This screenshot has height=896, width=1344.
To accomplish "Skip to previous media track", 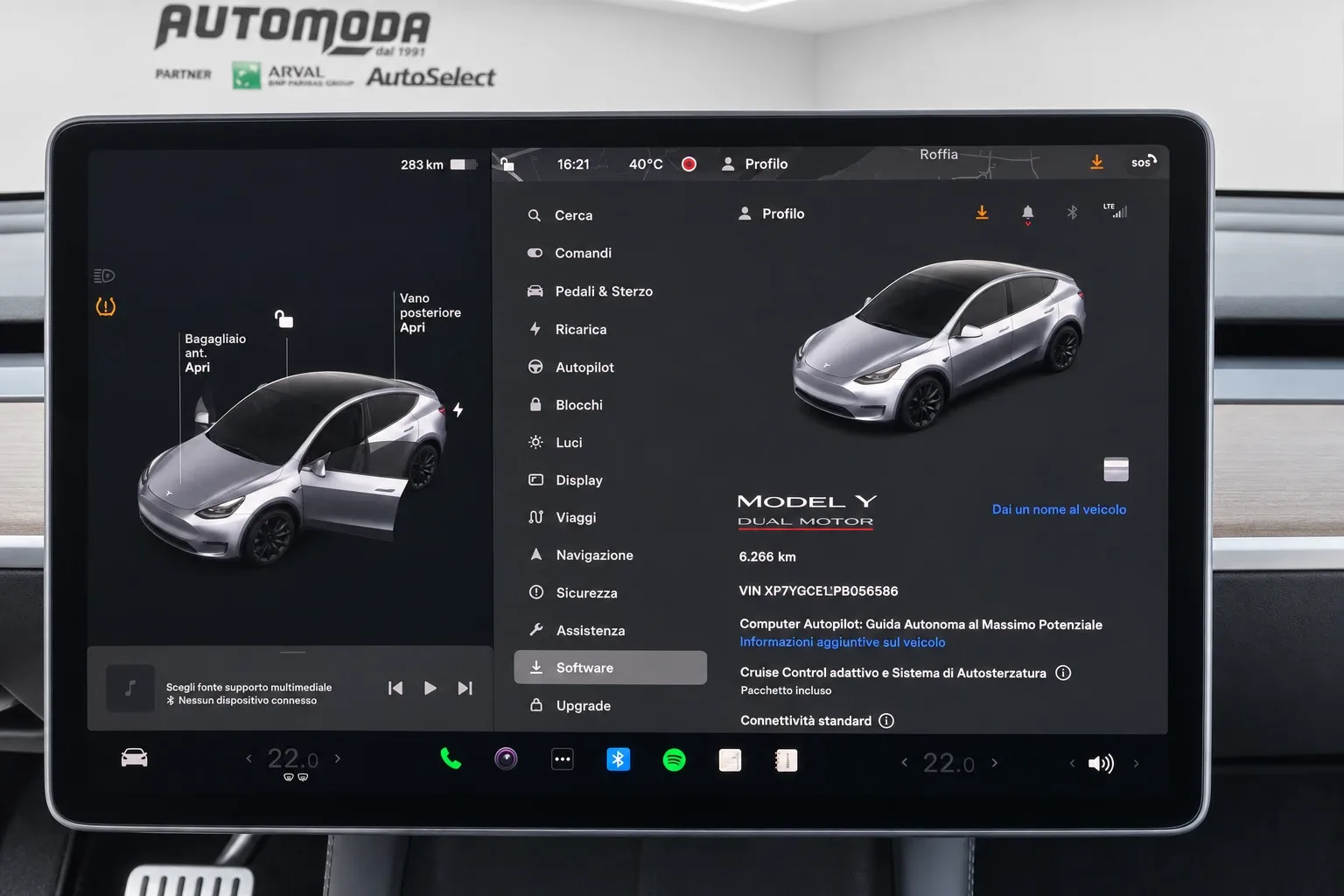I will point(395,689).
